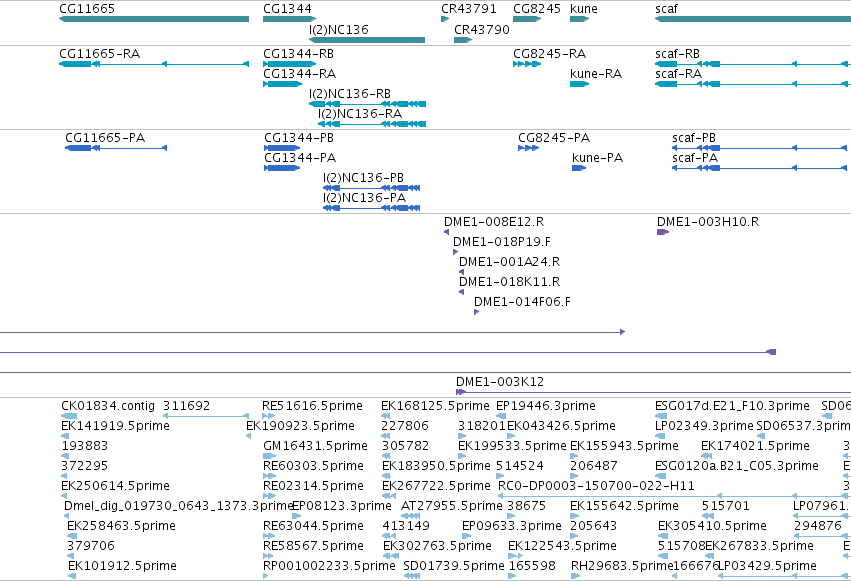The width and height of the screenshot is (851, 581).
Task: Click EST AT27955.5prime
Action: coord(410,516)
